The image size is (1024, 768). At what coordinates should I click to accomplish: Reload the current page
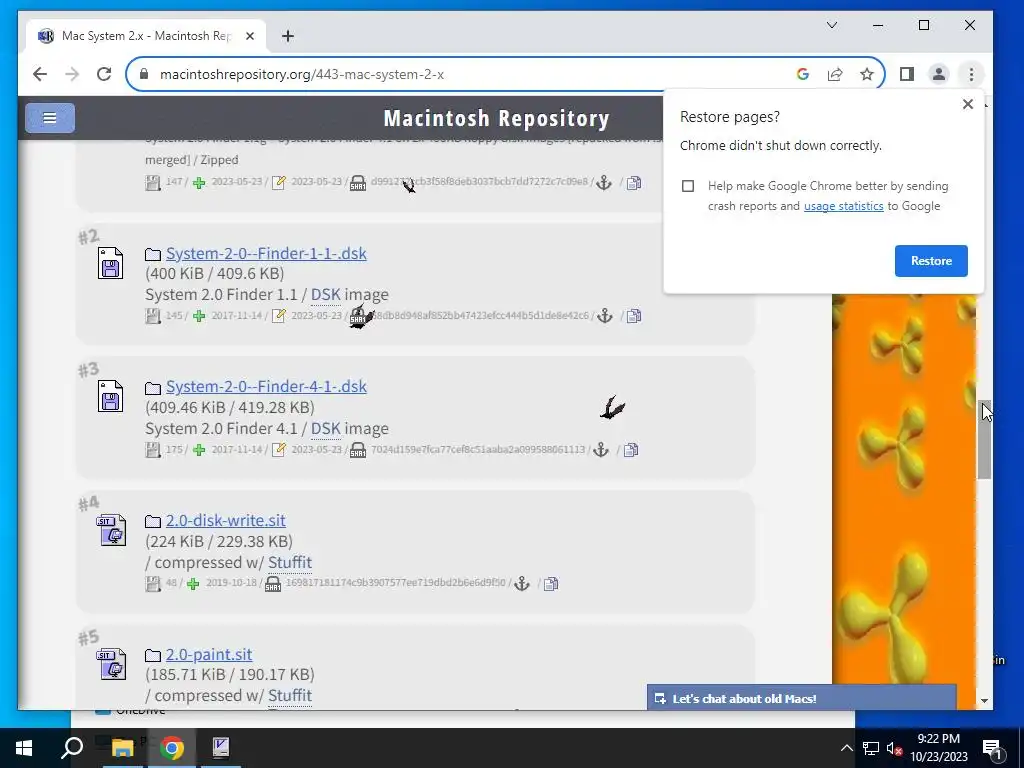click(x=104, y=74)
